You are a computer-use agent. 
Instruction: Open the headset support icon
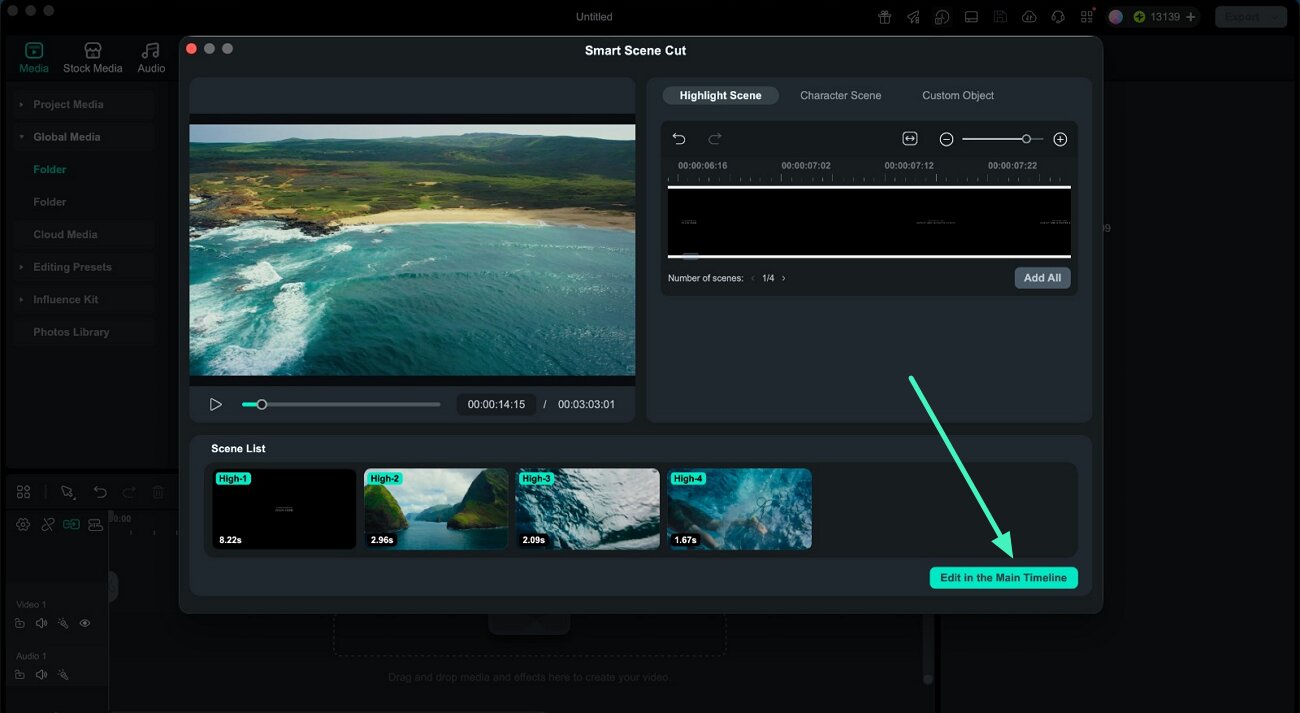point(1058,17)
